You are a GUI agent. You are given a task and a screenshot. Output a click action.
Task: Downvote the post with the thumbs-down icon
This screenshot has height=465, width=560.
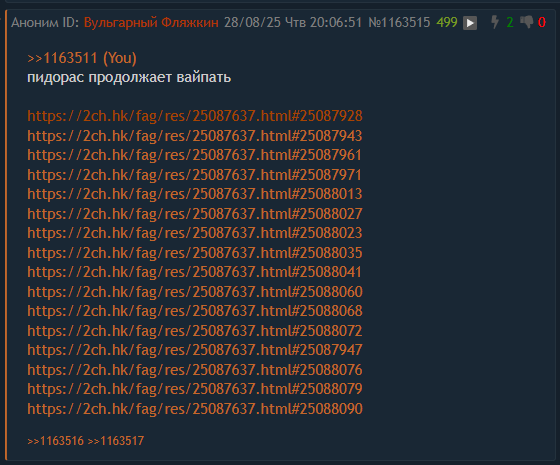tap(526, 22)
